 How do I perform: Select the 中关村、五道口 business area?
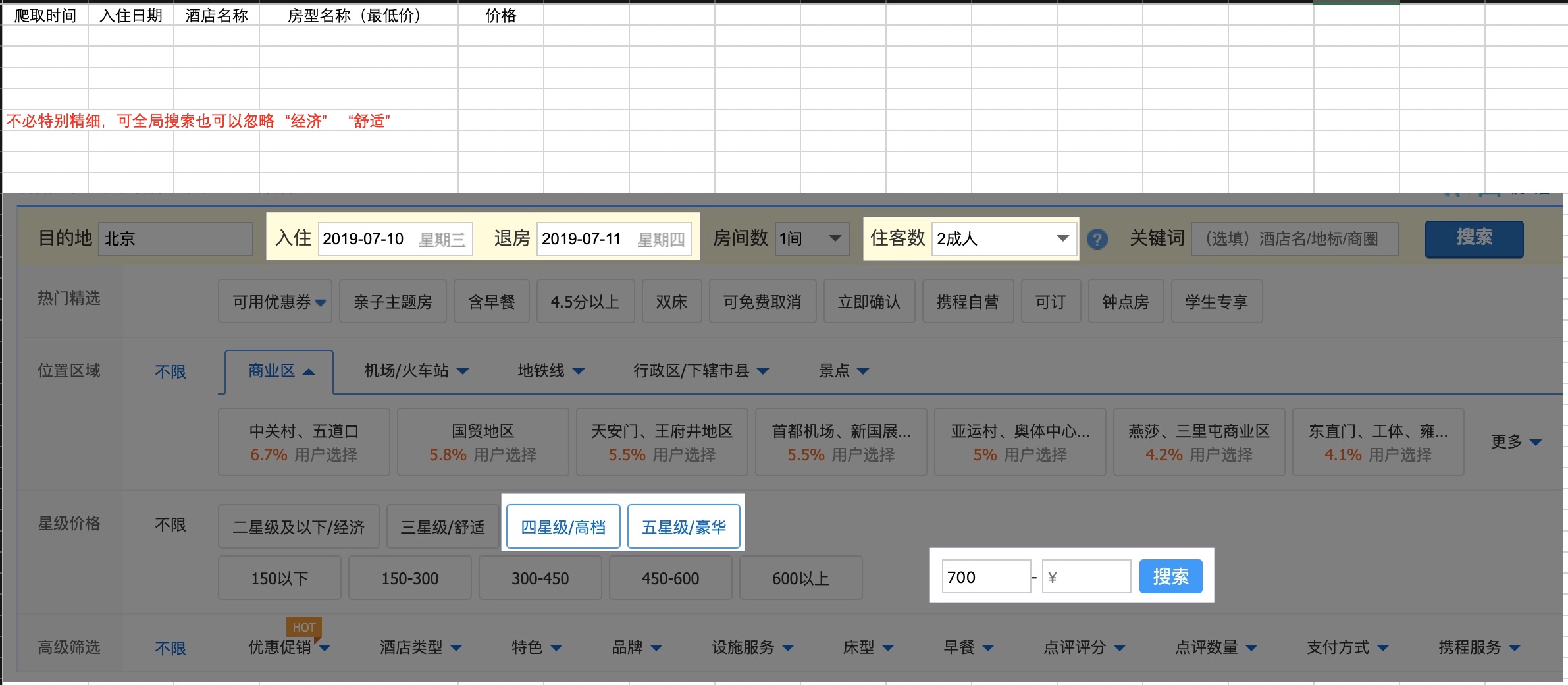(304, 442)
